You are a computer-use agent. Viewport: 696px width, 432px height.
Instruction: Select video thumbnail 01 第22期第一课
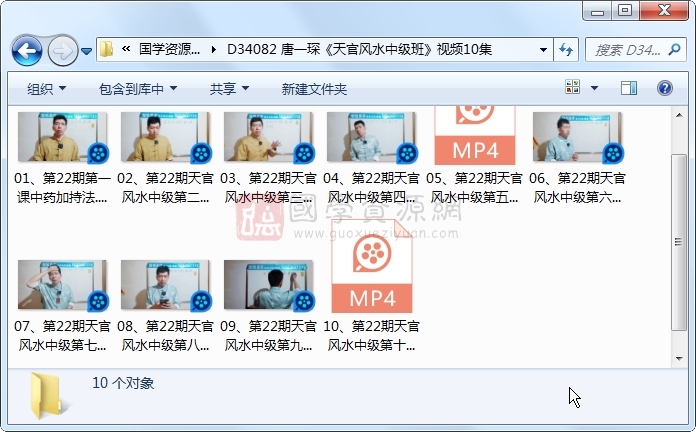[62, 137]
